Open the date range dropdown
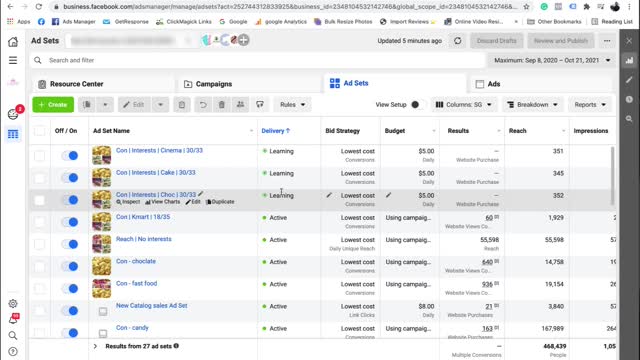This screenshot has height=360, width=640. pos(552,60)
